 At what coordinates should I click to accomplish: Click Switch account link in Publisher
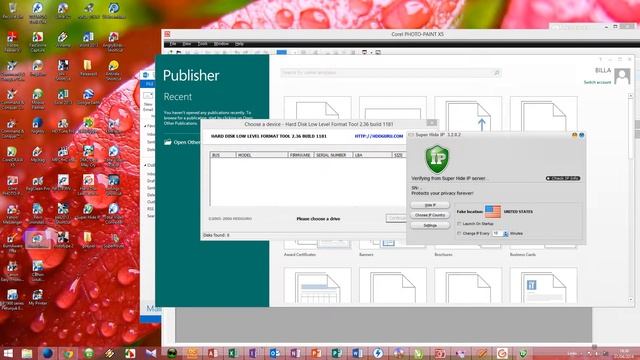point(597,82)
